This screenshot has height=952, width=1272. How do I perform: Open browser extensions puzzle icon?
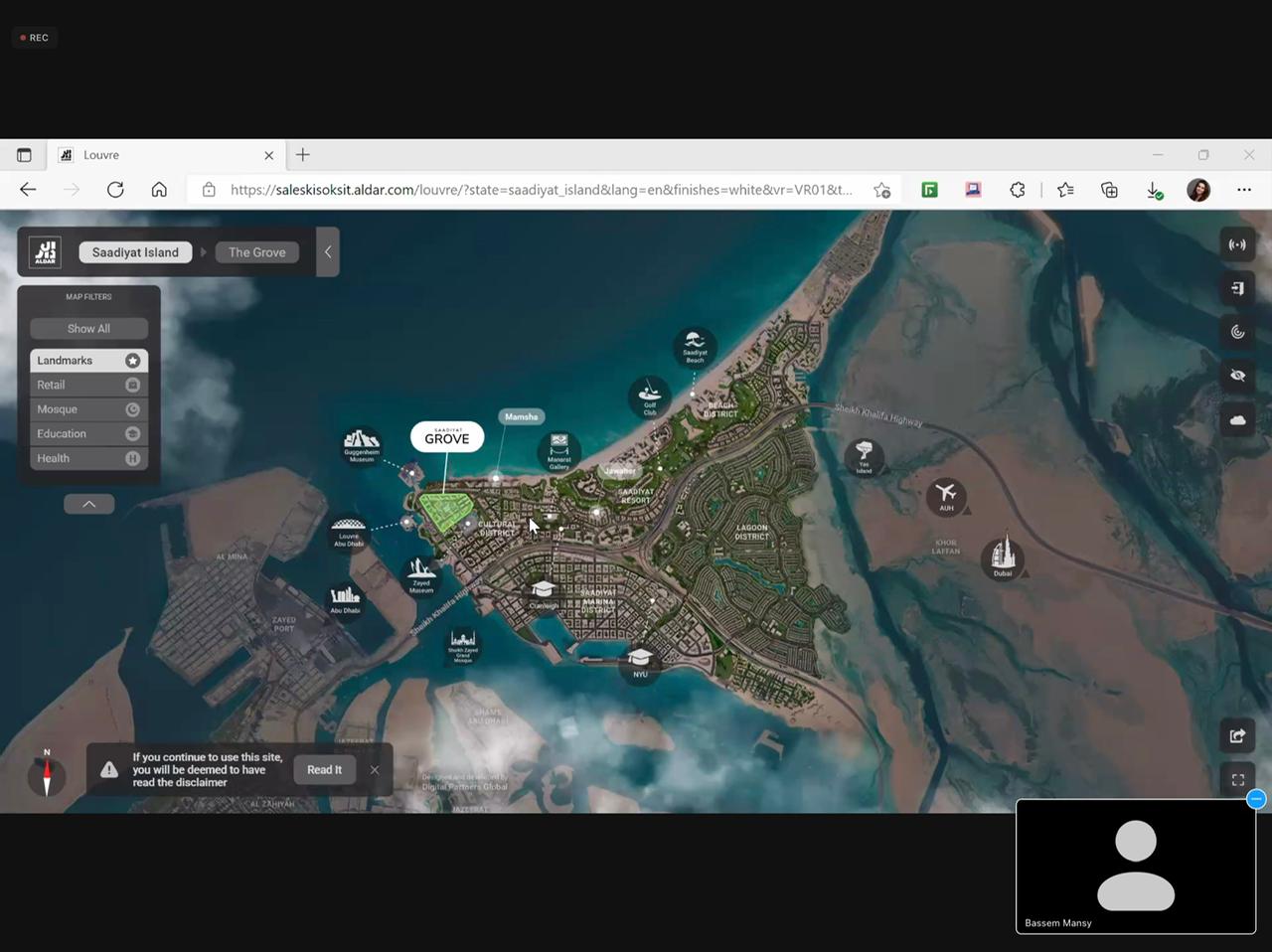(x=1017, y=190)
